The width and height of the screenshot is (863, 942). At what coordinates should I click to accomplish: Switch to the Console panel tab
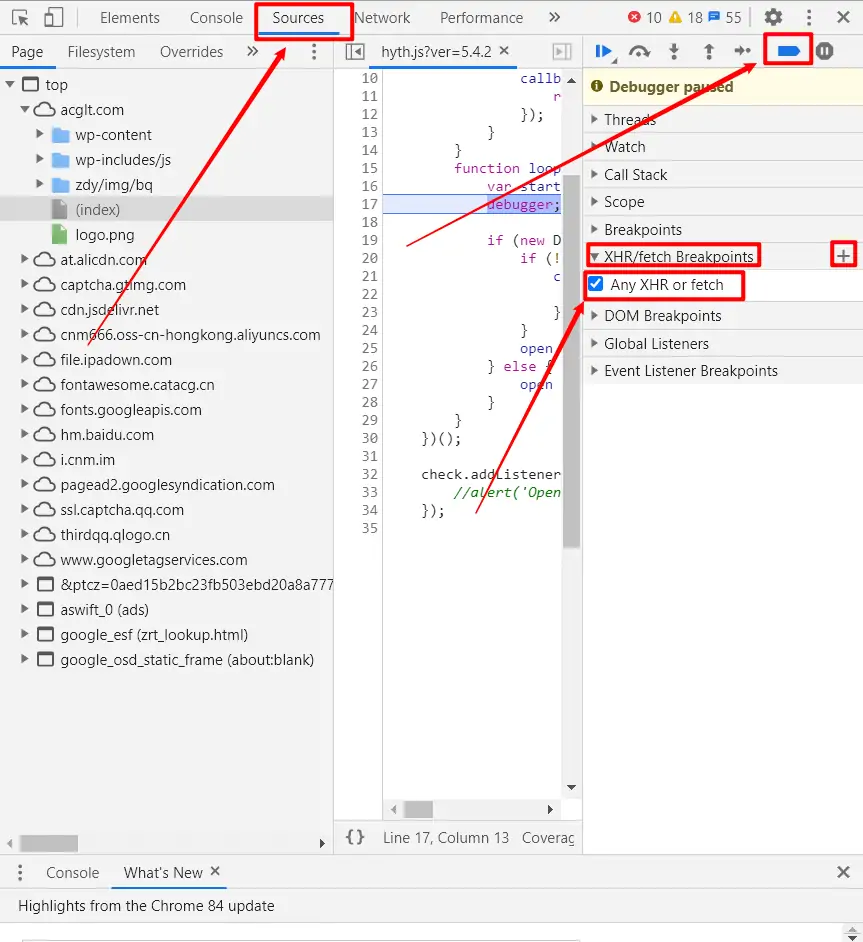point(214,17)
